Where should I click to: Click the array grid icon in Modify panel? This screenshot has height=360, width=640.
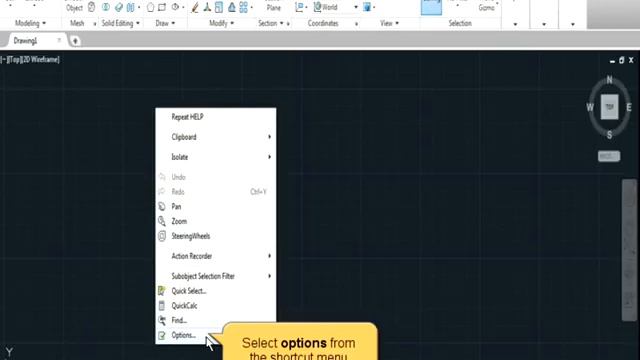tap(243, 7)
